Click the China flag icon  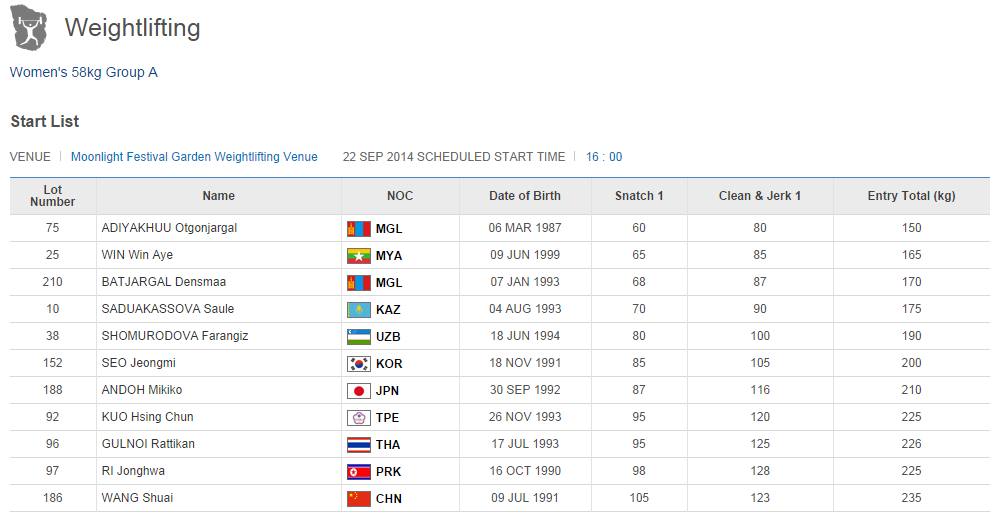coord(359,499)
